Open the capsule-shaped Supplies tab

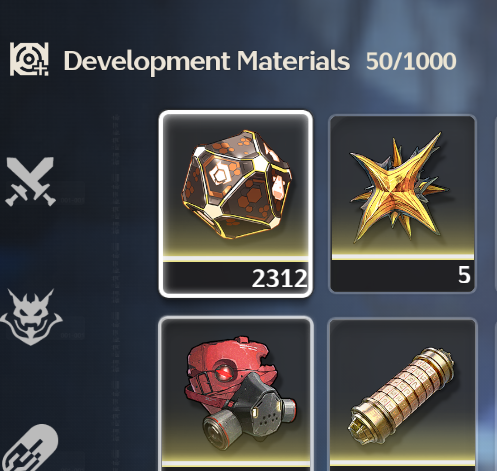tap(32, 448)
